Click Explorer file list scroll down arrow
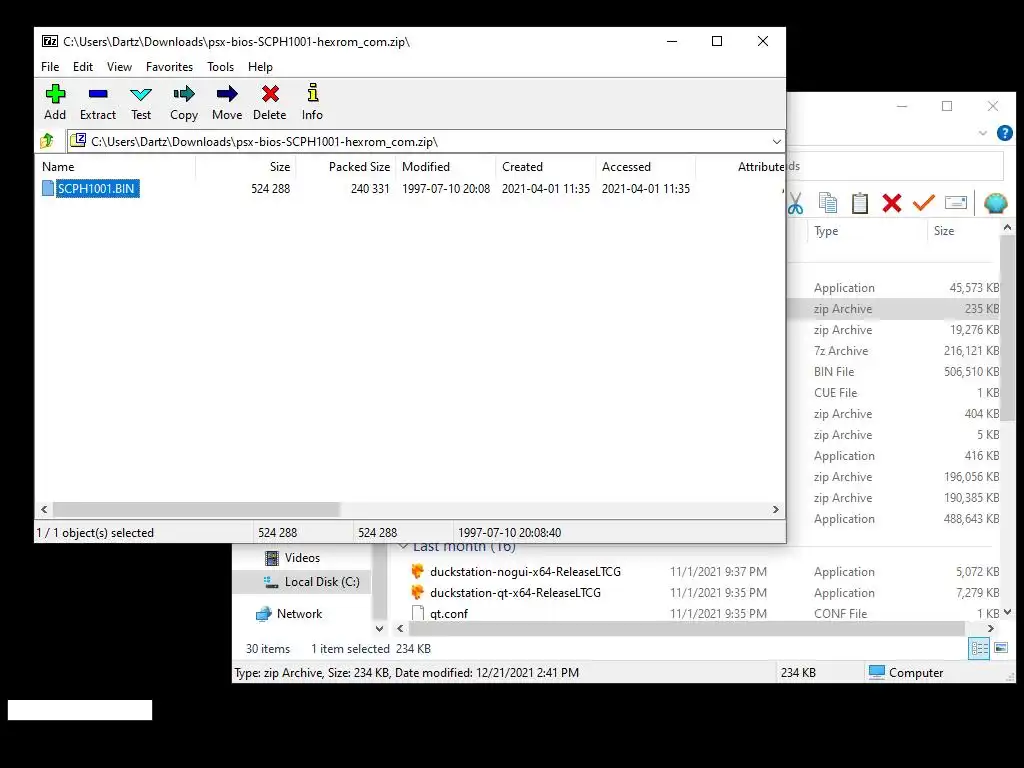Image resolution: width=1024 pixels, height=768 pixels. pos(1007,613)
